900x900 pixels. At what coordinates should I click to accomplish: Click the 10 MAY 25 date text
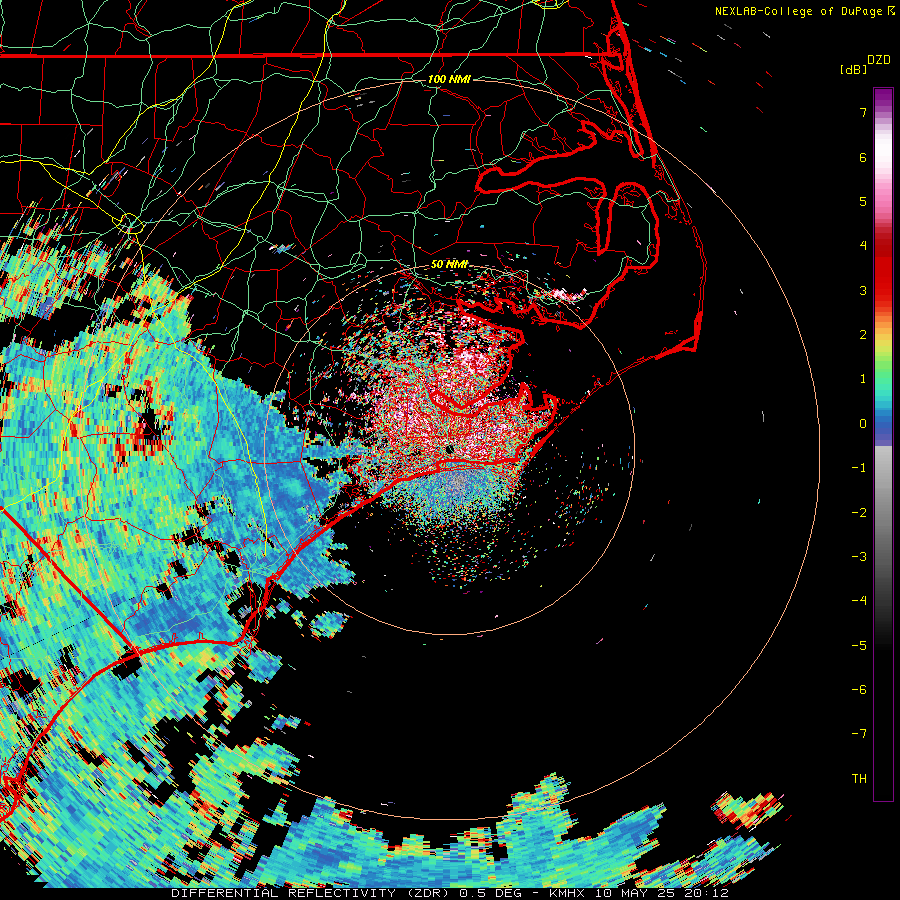click(636, 894)
